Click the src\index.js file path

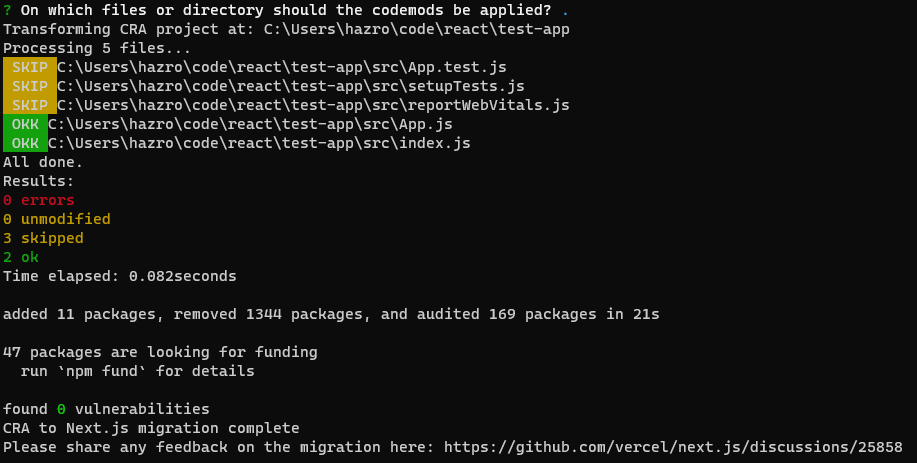259,143
